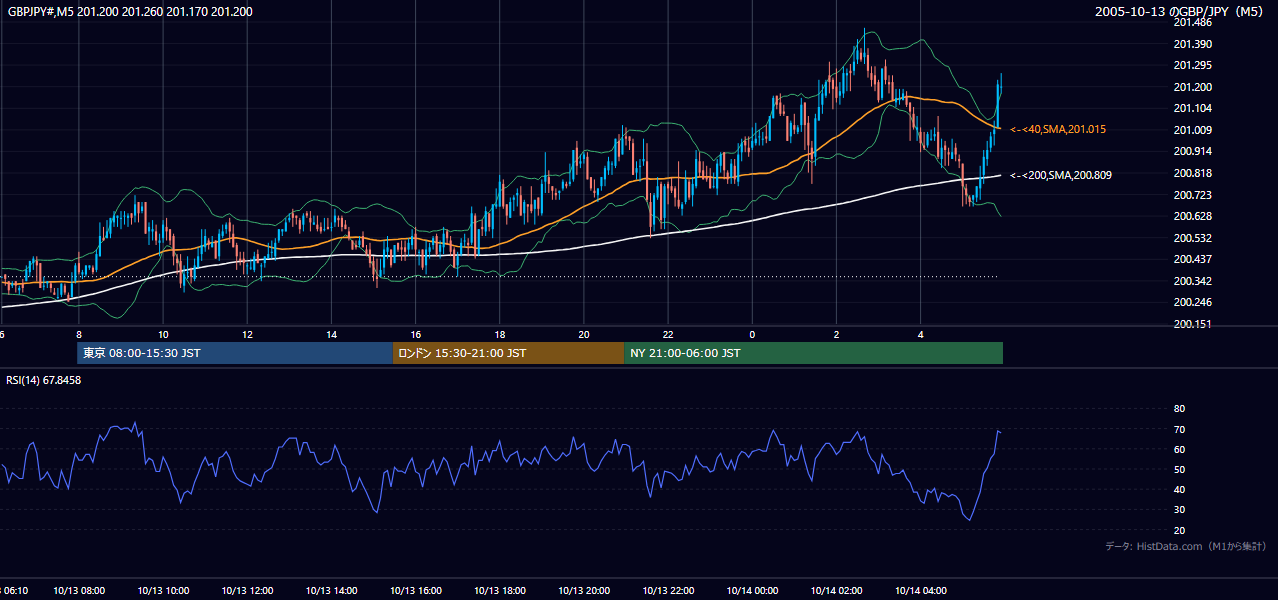
Task: Click price axis value 201.295
Action: click(1192, 66)
